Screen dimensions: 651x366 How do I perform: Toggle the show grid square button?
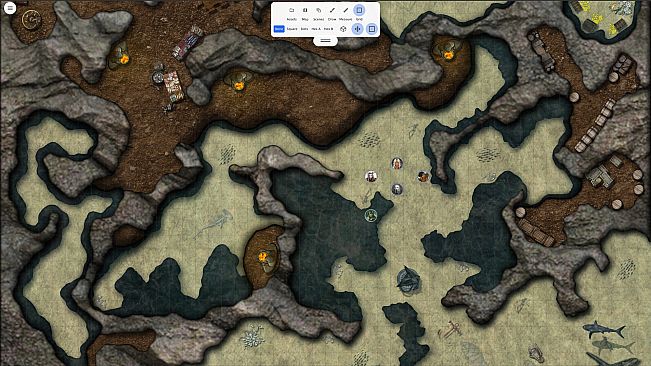(x=372, y=29)
